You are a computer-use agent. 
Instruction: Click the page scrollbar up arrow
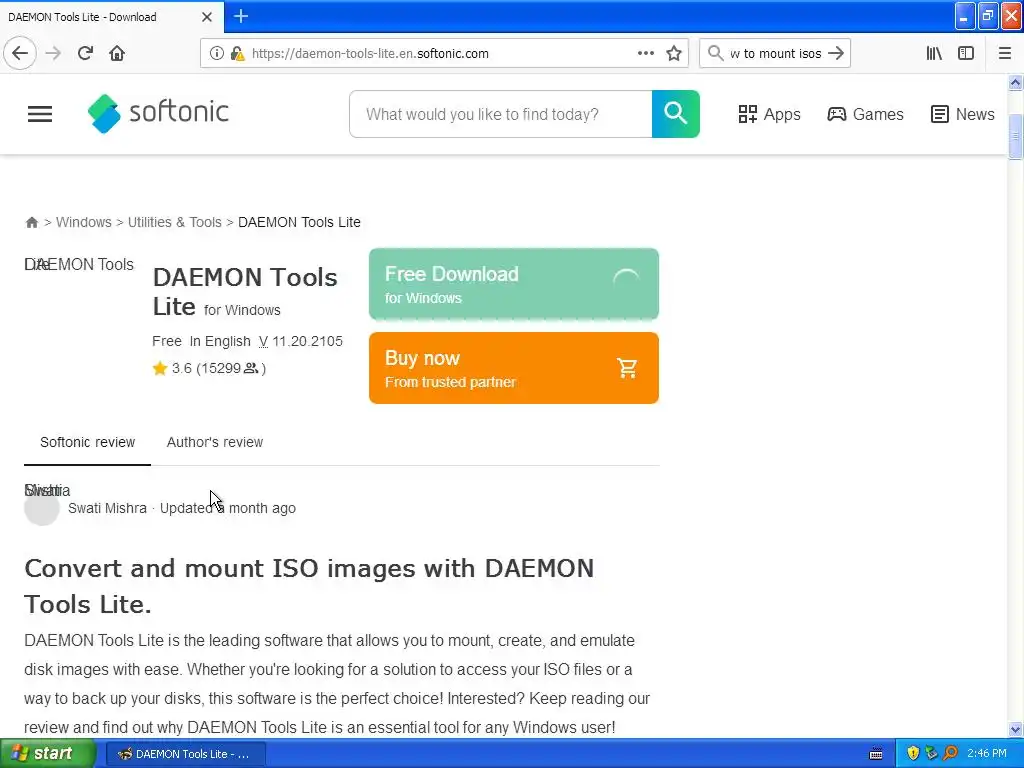point(1015,82)
